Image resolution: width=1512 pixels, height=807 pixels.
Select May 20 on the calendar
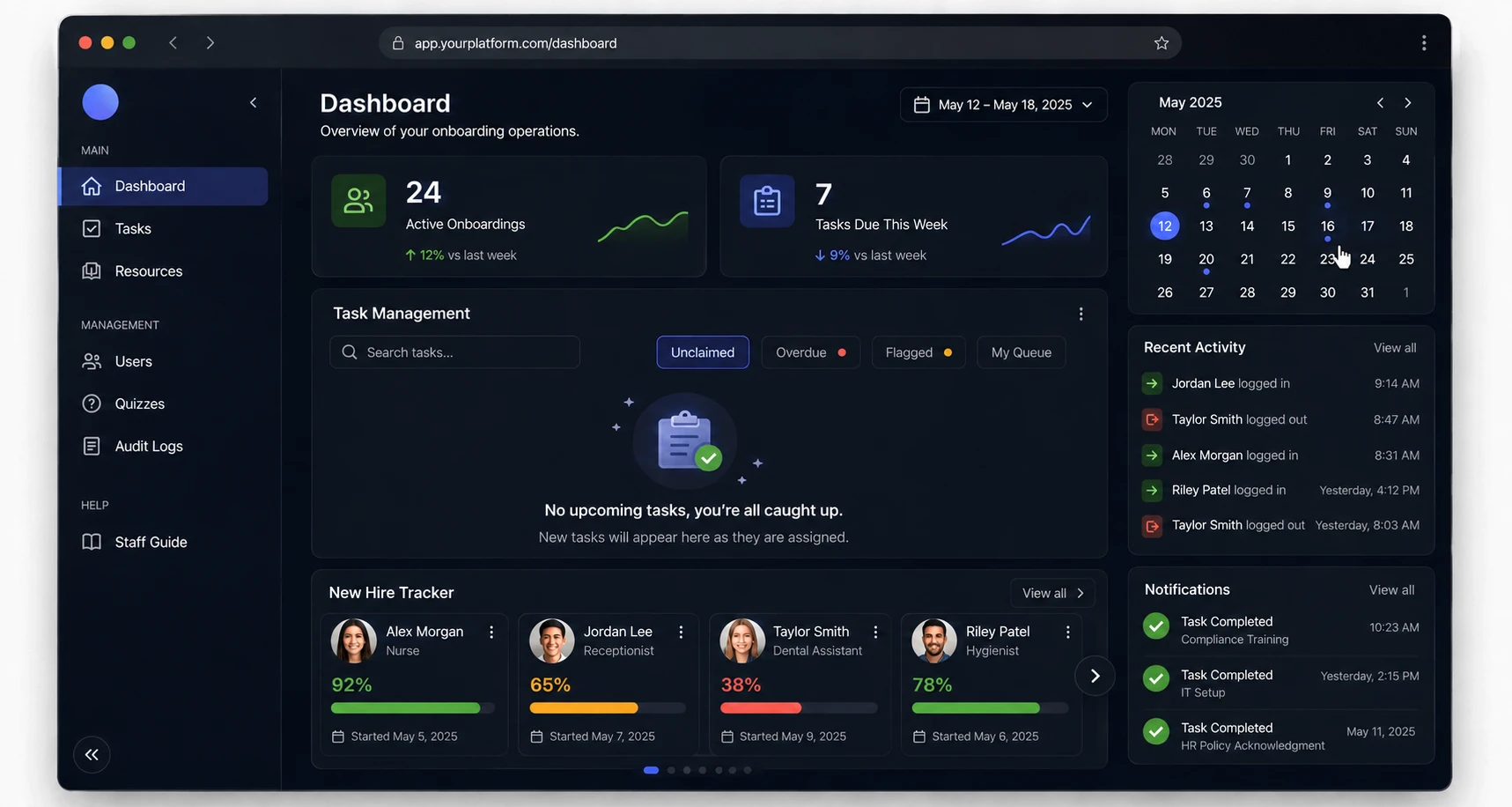(x=1206, y=259)
